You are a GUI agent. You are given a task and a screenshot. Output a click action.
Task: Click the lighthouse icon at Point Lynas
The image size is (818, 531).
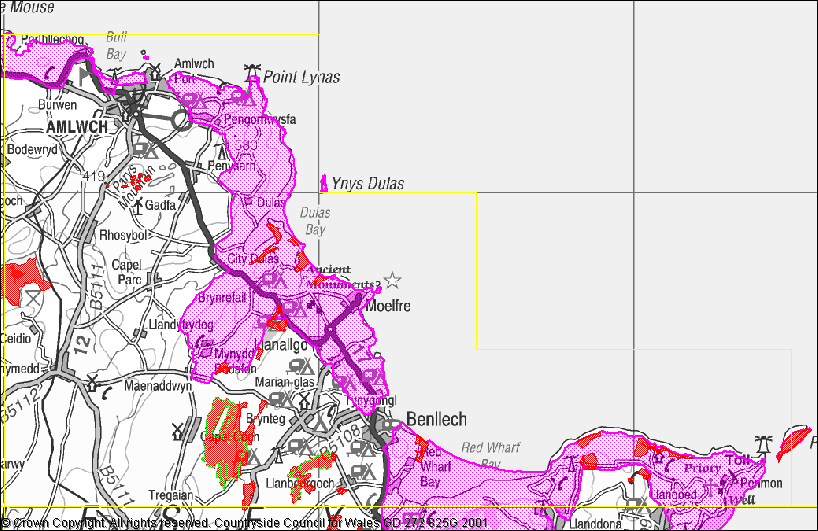coord(252,72)
